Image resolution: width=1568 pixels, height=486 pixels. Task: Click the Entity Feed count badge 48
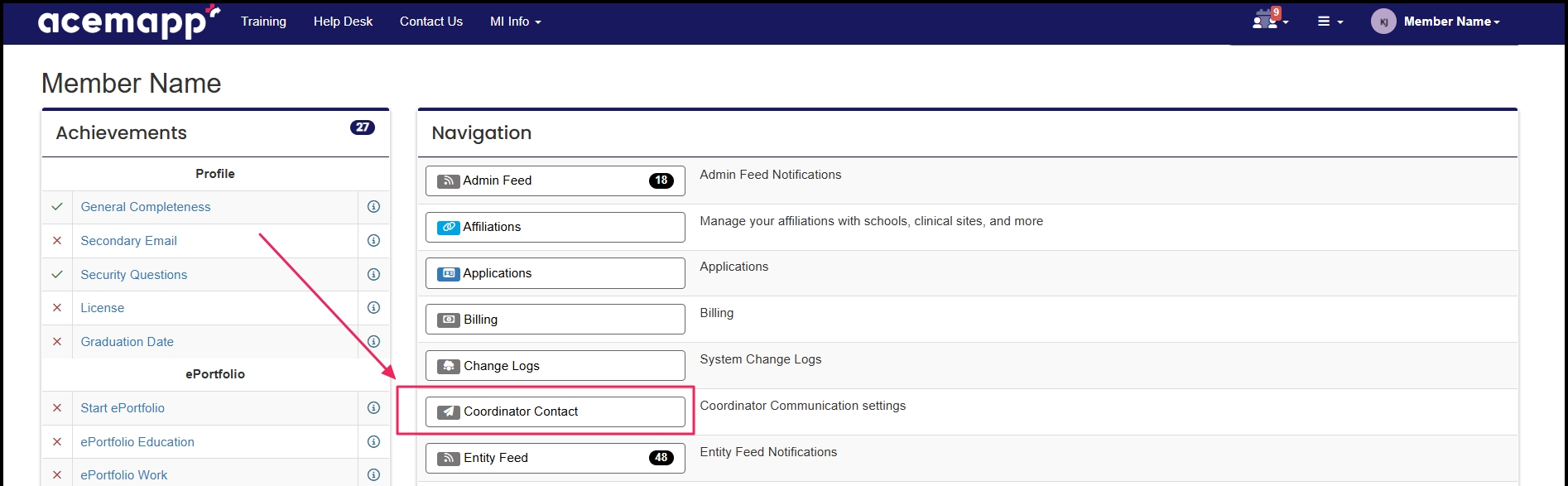pos(661,458)
